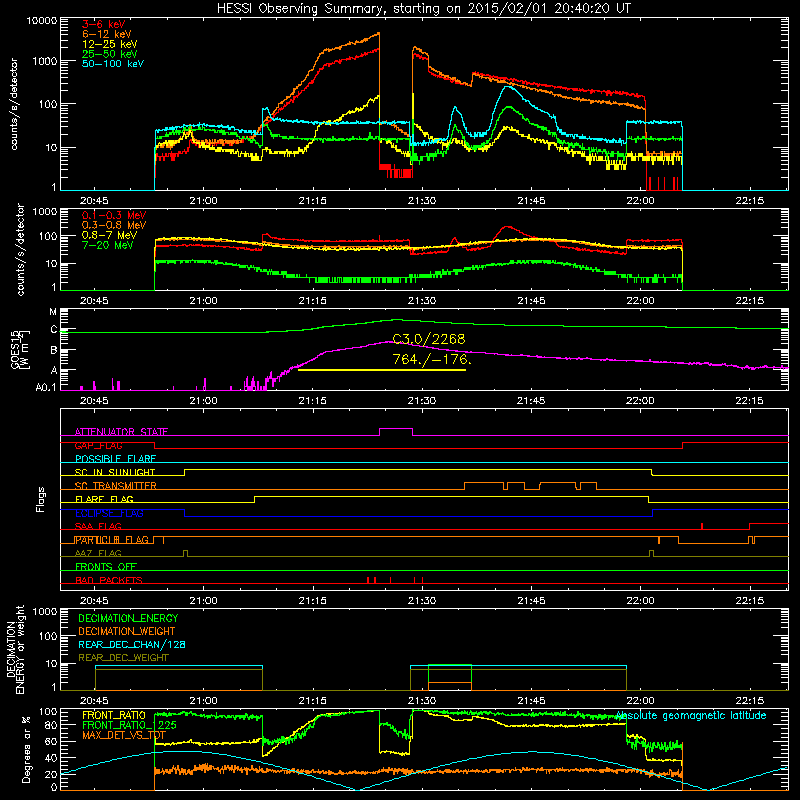
Task: Click the 21:45 time label under the decimation panel
Action: (x=531, y=701)
